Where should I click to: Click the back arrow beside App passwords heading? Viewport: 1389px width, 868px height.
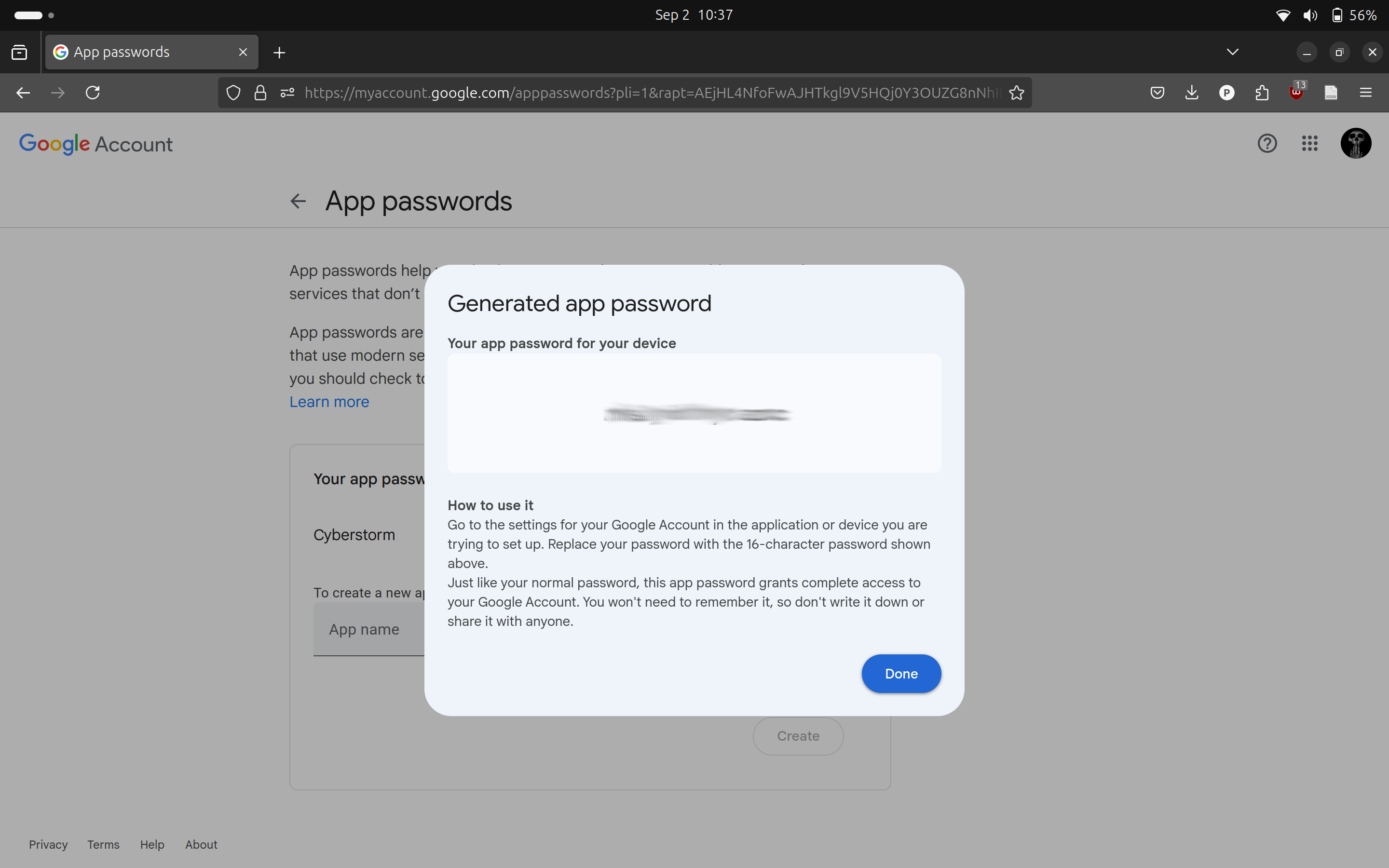coord(298,201)
